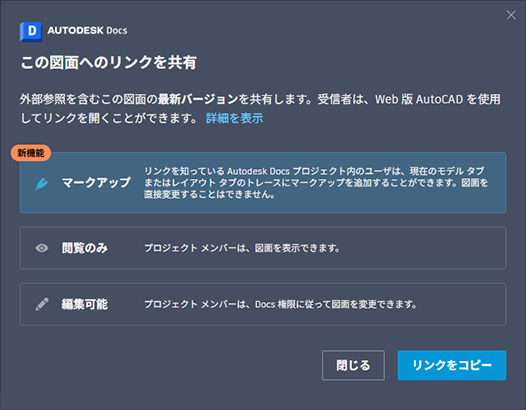
Task: Close the share dialog with X
Action: click(511, 15)
